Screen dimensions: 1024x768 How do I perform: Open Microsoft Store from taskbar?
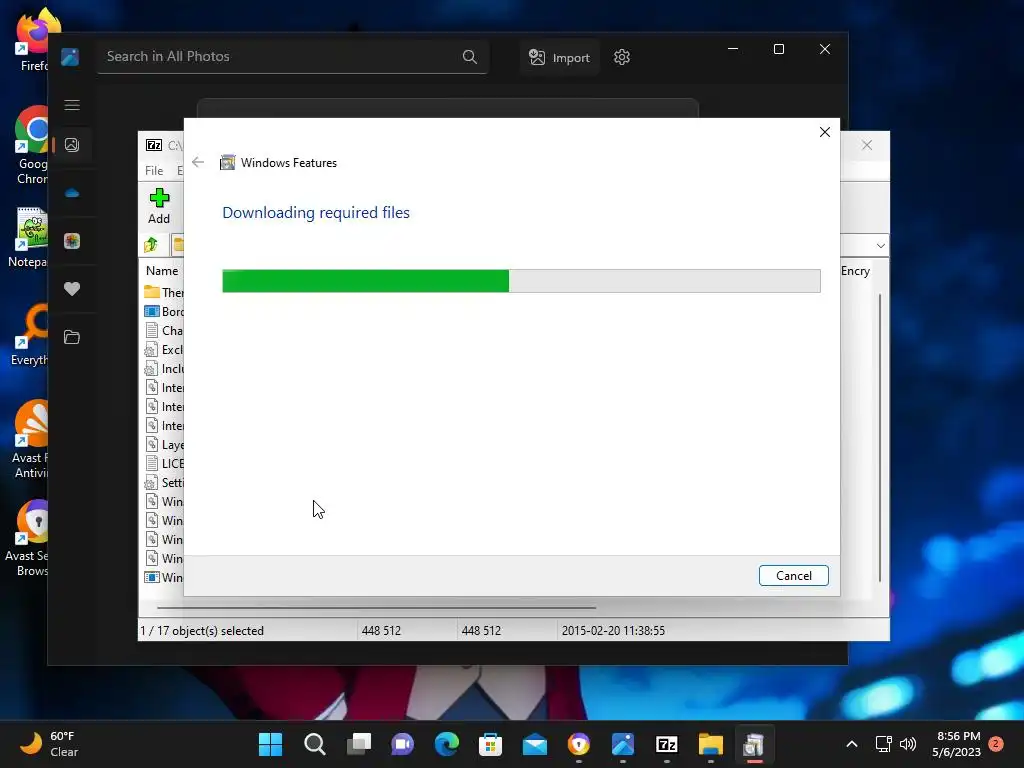pos(490,744)
